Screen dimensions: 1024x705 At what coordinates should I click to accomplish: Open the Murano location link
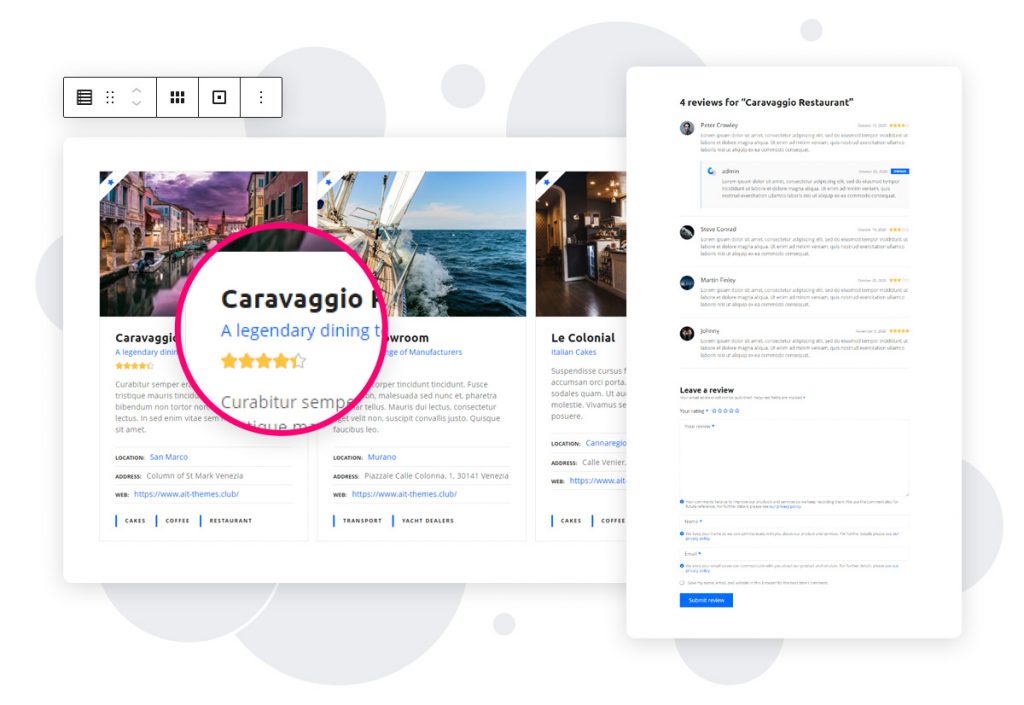[382, 457]
